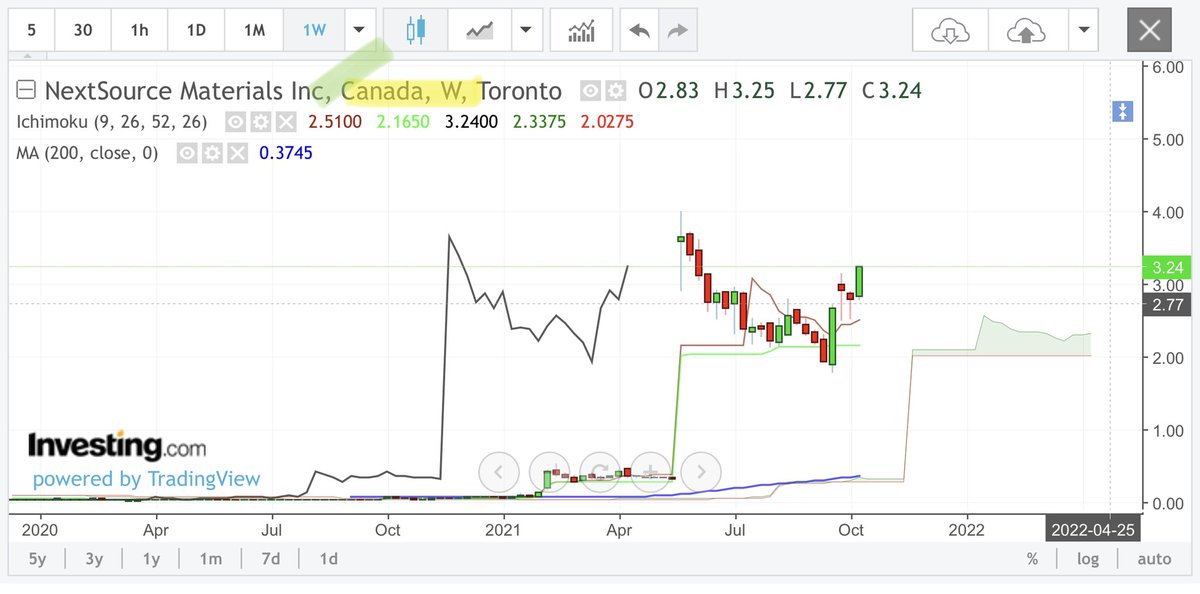The width and height of the screenshot is (1200, 594).
Task: Open the save options dropdown arrow
Action: [x=1083, y=30]
